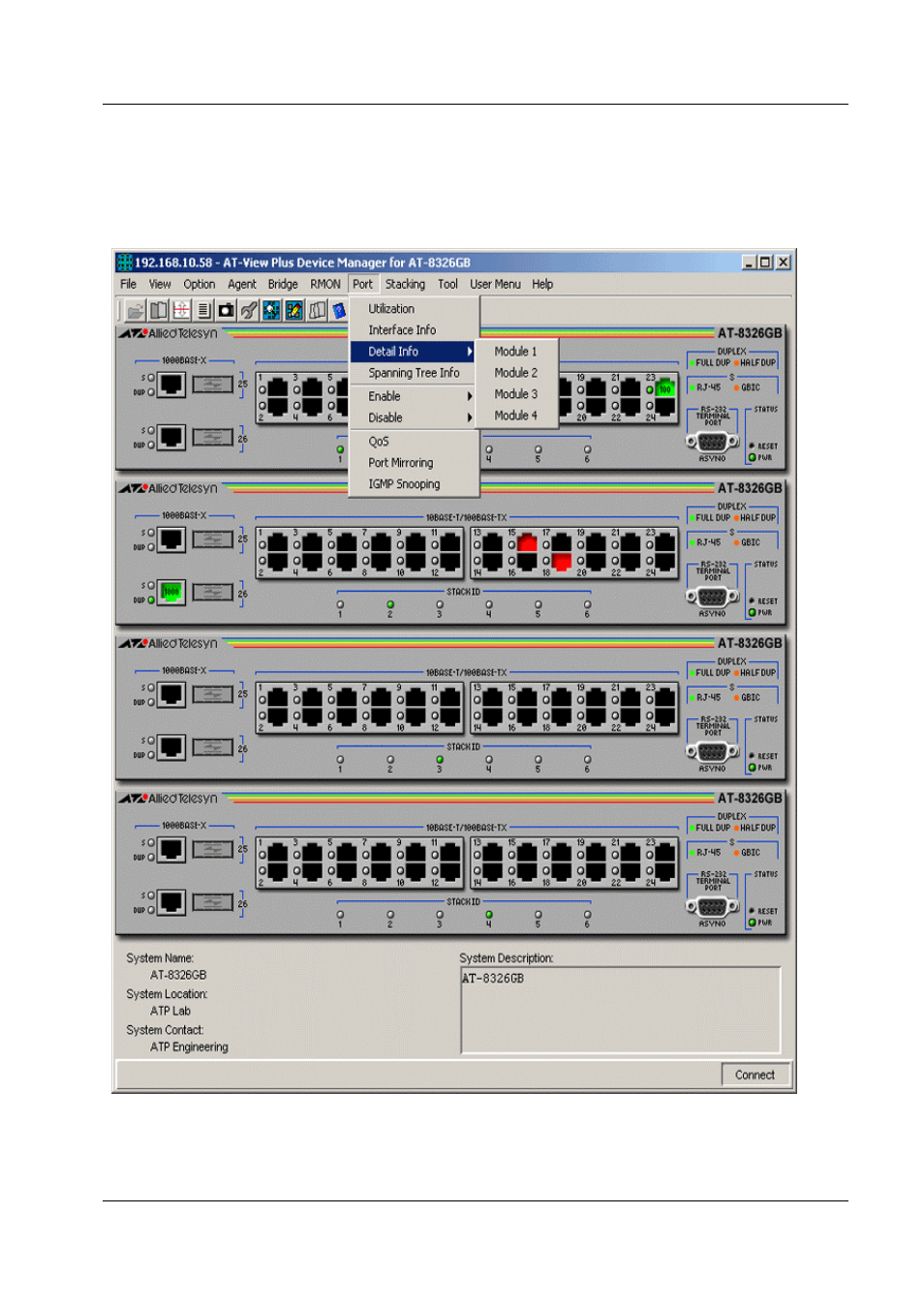Select port 23 on second module
This screenshot has height=1308, width=924.
pyautogui.click(x=665, y=543)
